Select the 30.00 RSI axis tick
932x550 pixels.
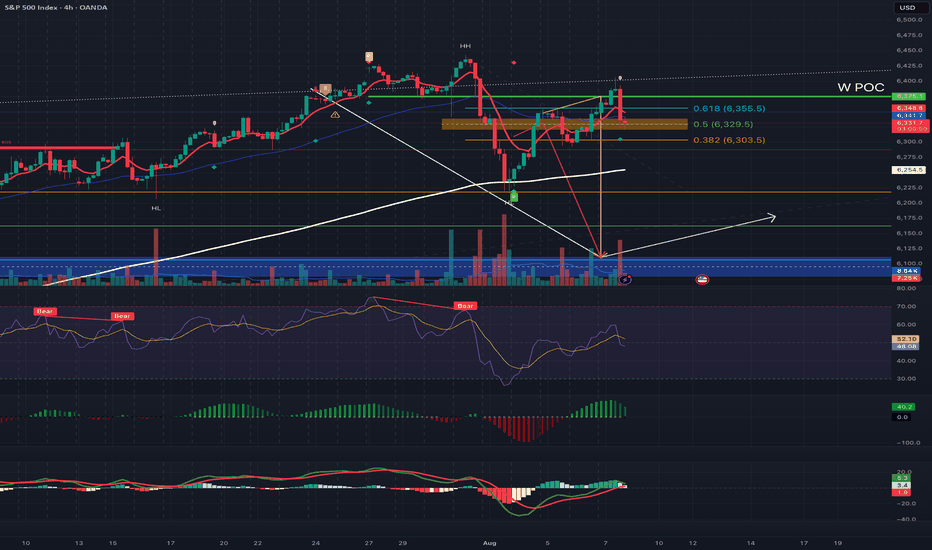point(906,378)
